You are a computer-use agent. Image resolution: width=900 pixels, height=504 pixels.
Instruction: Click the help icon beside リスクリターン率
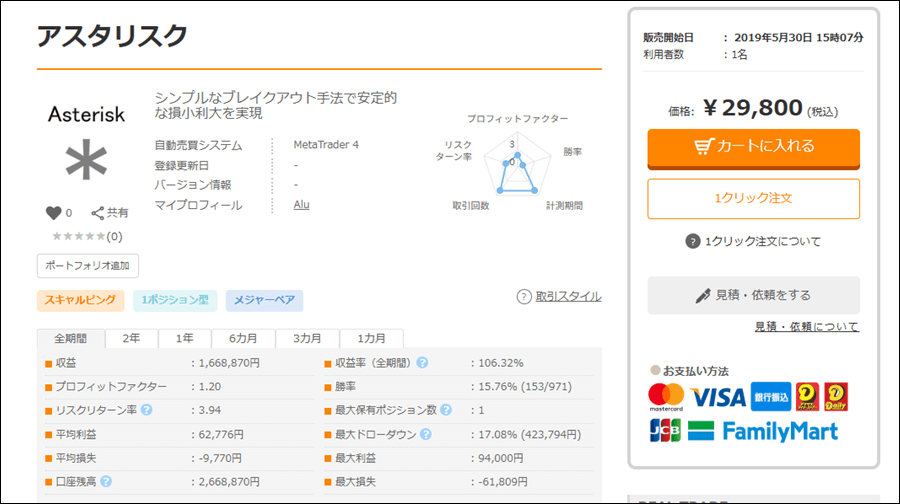click(x=147, y=410)
